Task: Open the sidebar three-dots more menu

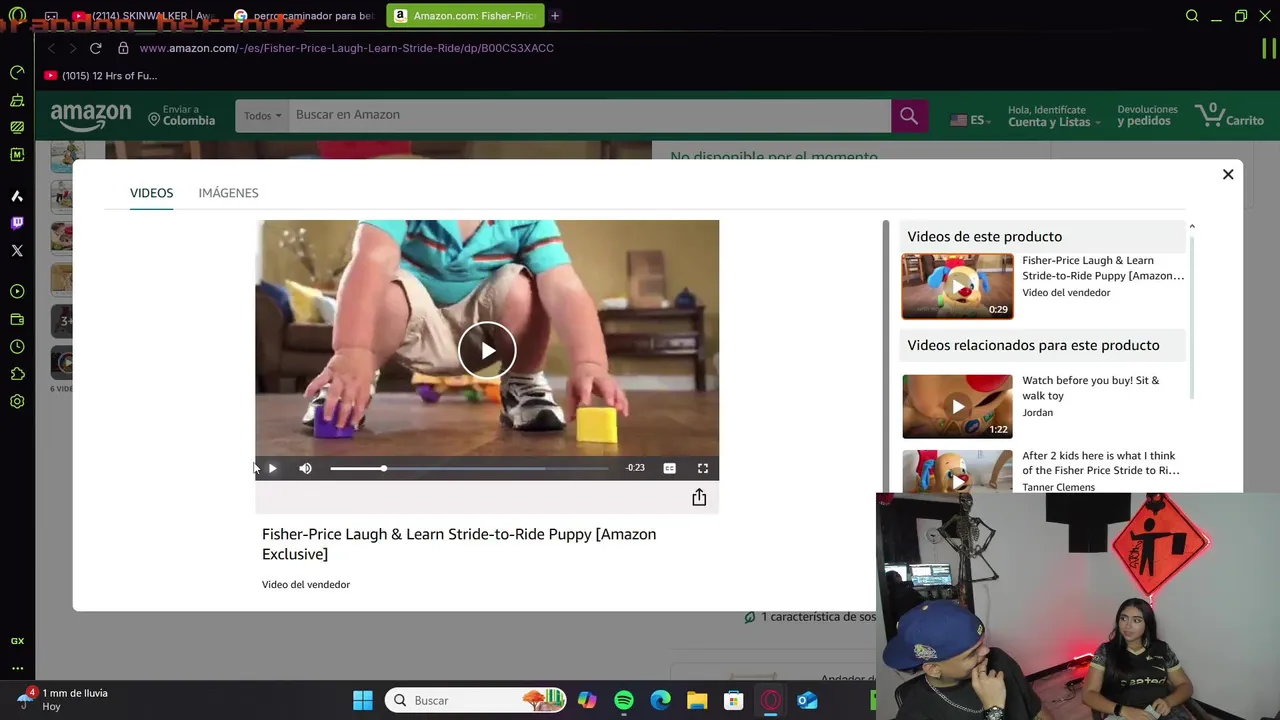Action: tap(17, 668)
